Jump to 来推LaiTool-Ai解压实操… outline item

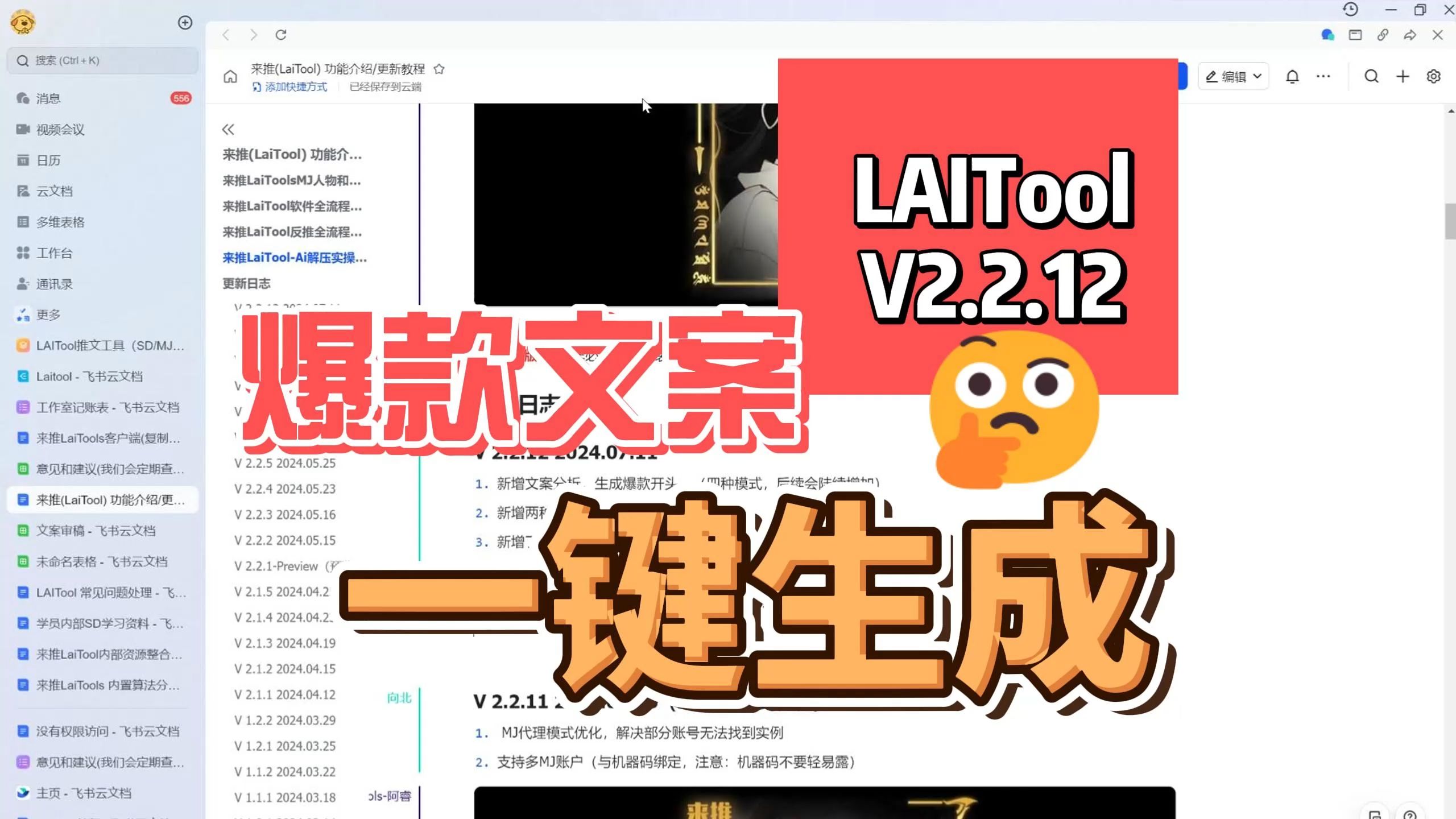click(295, 258)
